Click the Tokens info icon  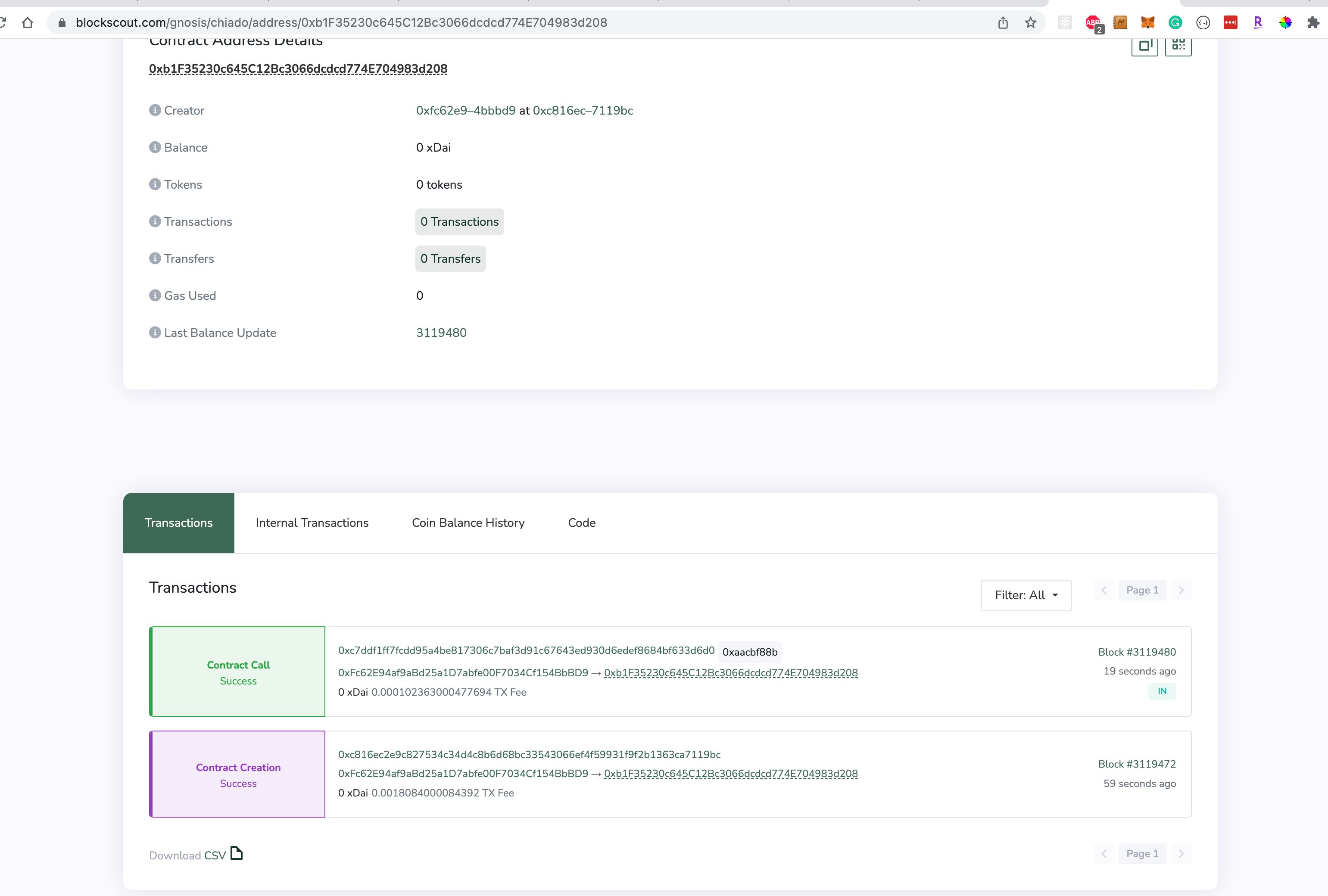point(155,184)
